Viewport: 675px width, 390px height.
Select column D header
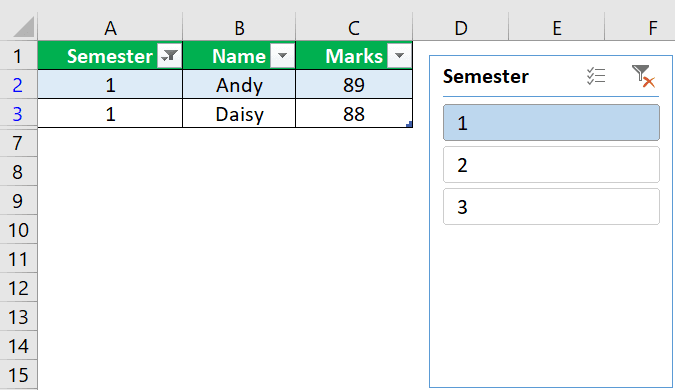(461, 28)
